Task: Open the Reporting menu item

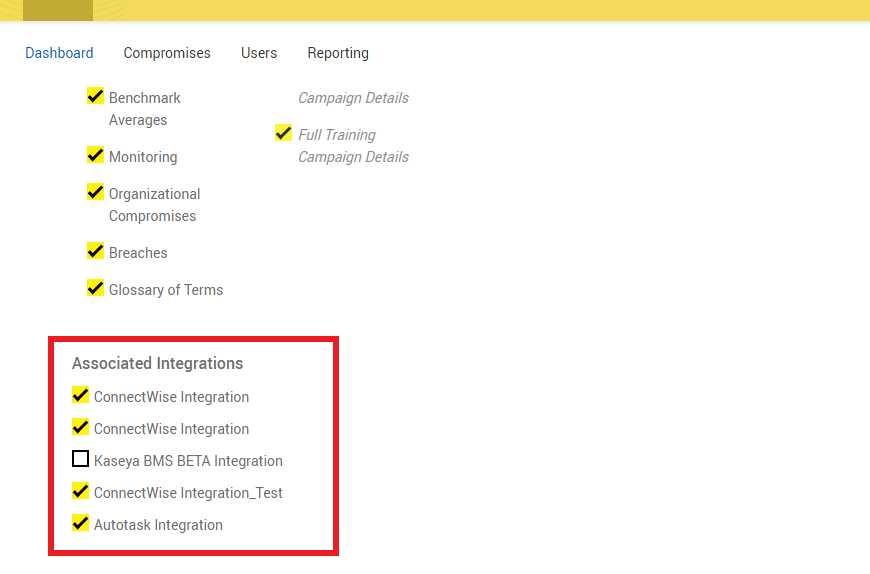Action: click(x=338, y=53)
